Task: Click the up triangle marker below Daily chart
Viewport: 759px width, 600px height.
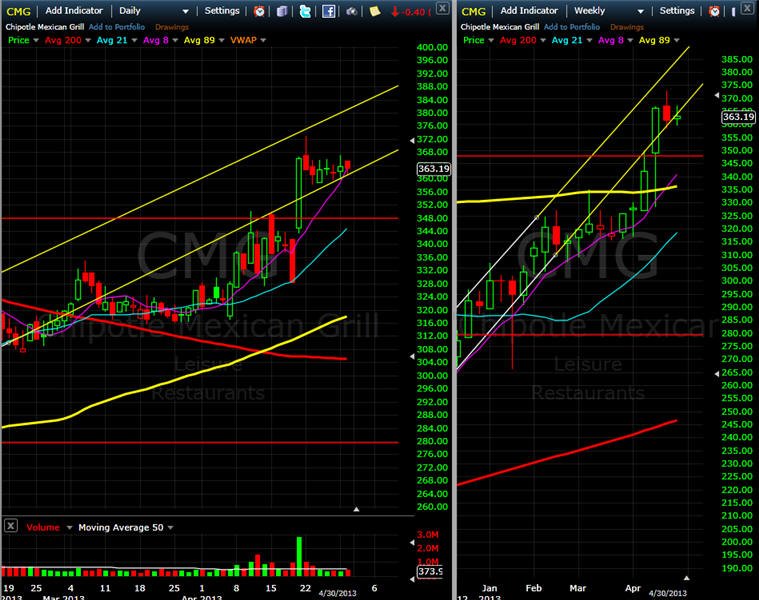Action: (356, 509)
